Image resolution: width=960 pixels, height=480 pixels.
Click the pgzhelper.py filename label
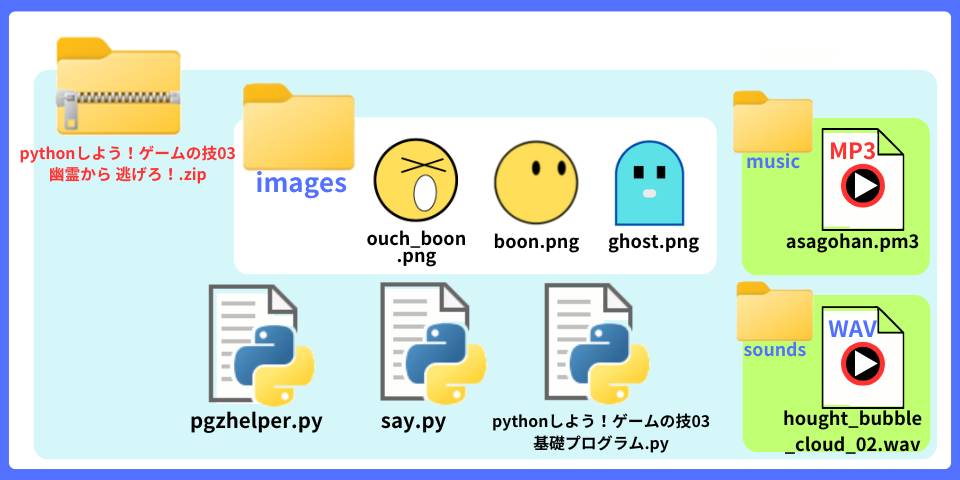(x=256, y=420)
